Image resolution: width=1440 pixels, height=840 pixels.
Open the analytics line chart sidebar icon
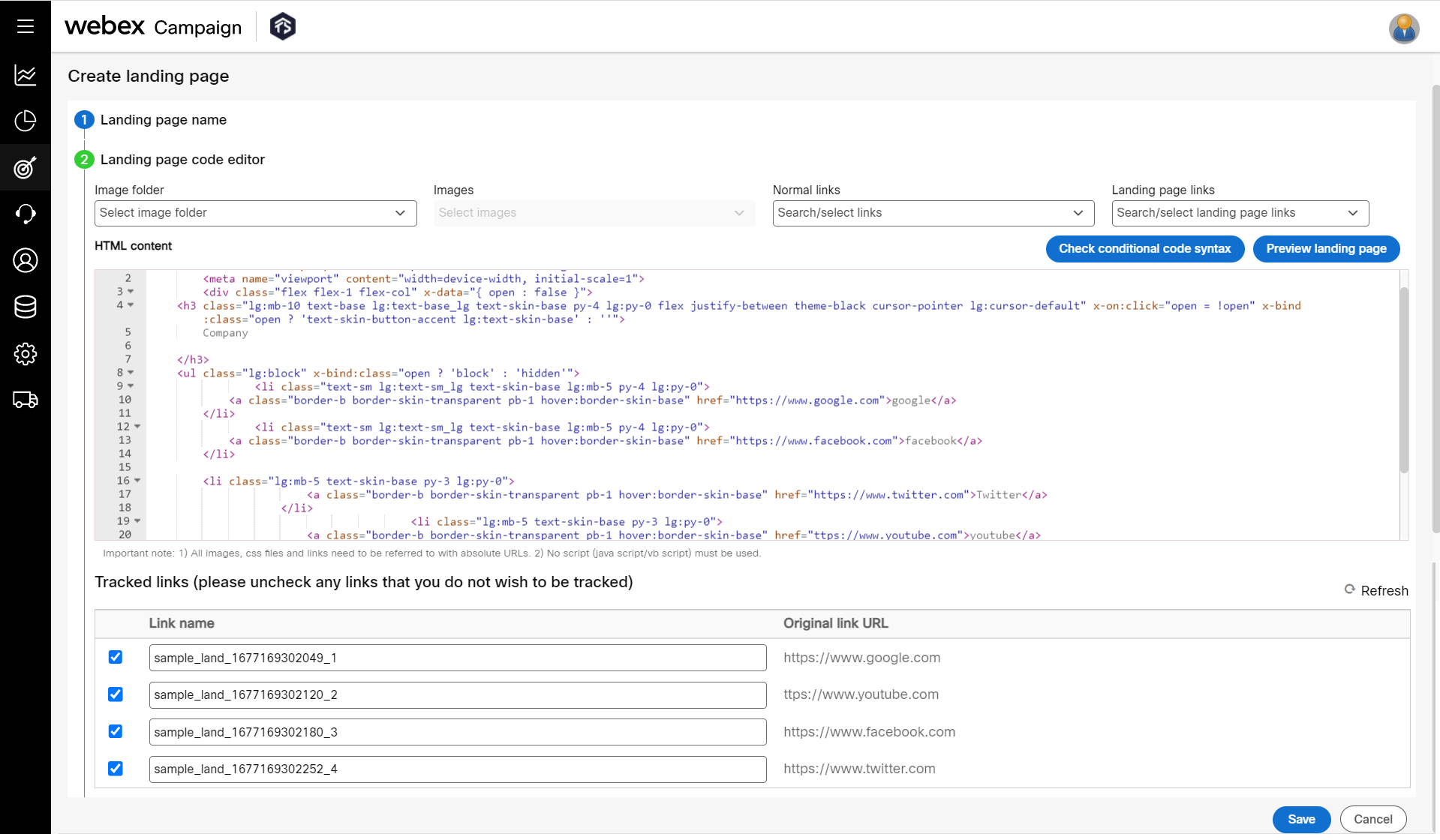click(26, 74)
